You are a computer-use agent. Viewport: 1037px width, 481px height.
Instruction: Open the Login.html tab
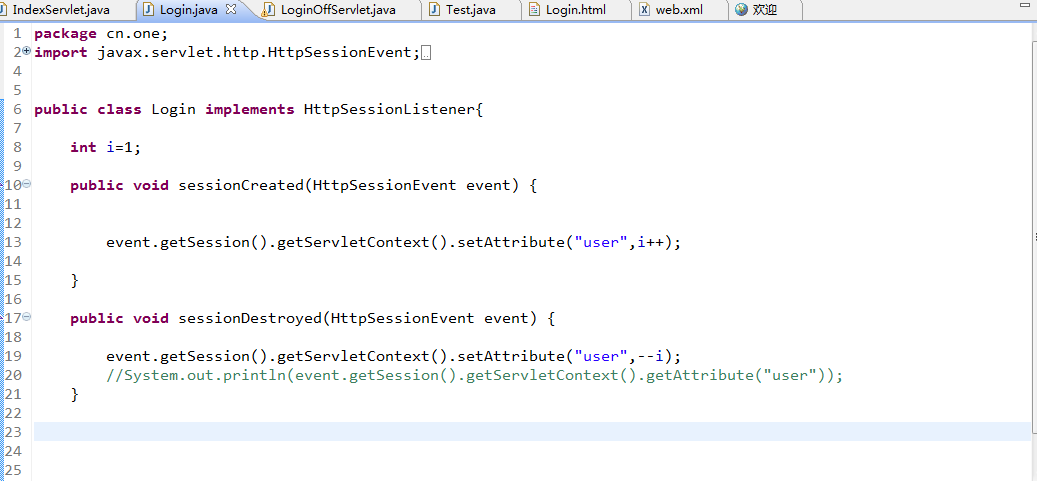[x=575, y=10]
